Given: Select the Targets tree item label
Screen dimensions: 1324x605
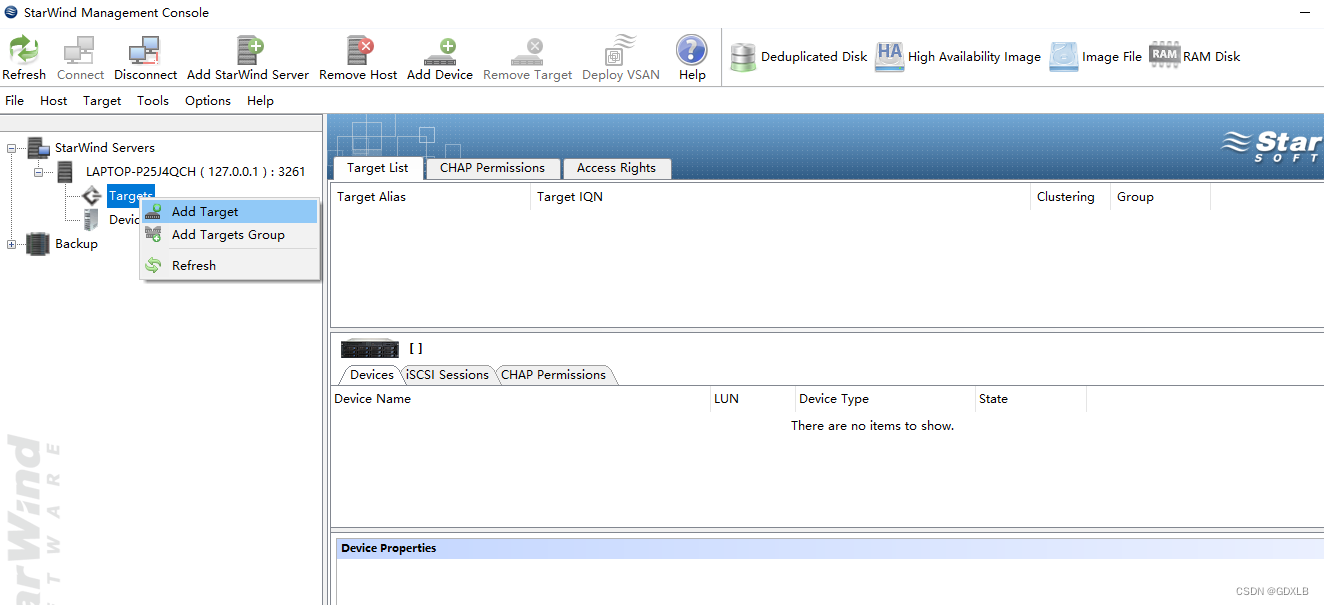Looking at the screenshot, I should coord(131,196).
